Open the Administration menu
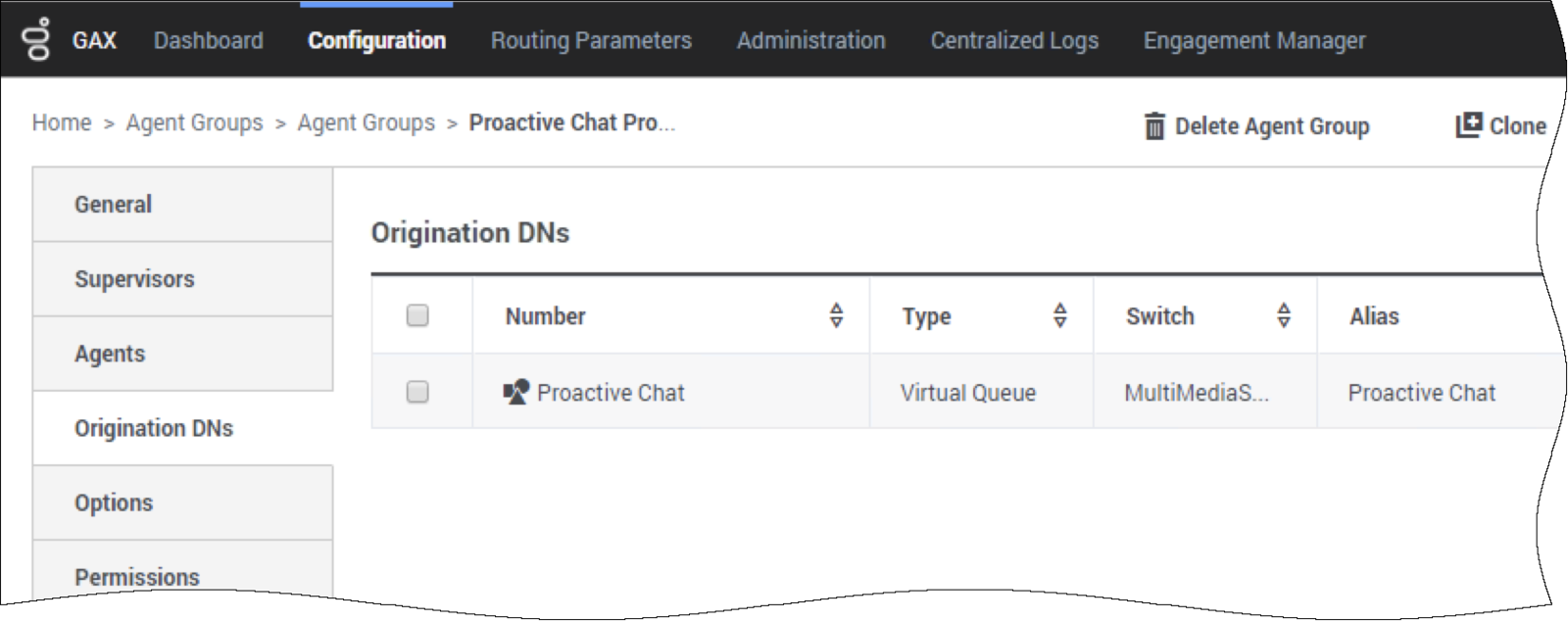The image size is (1568, 621). point(810,40)
